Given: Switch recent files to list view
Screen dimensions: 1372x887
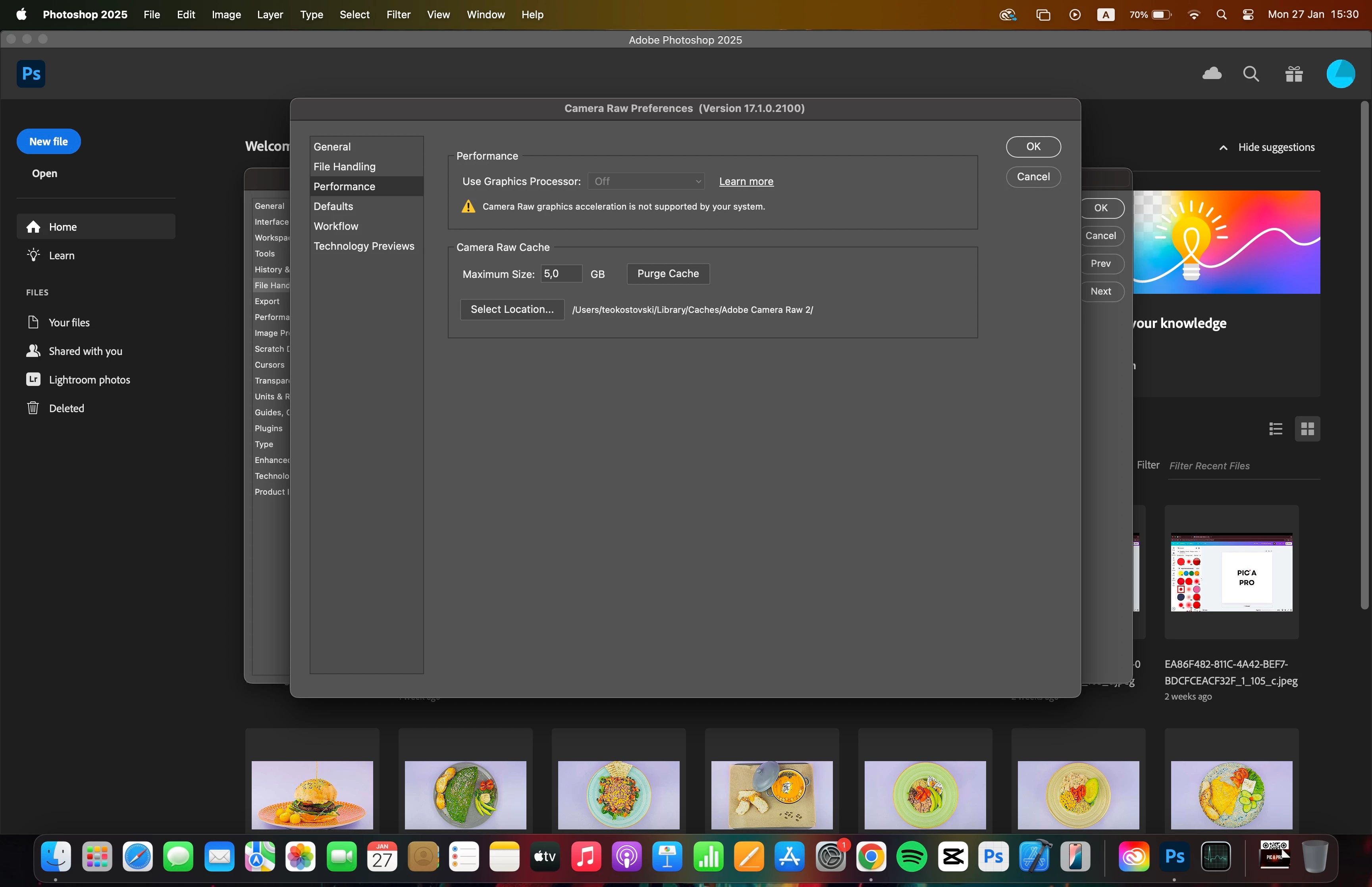Looking at the screenshot, I should [1275, 428].
